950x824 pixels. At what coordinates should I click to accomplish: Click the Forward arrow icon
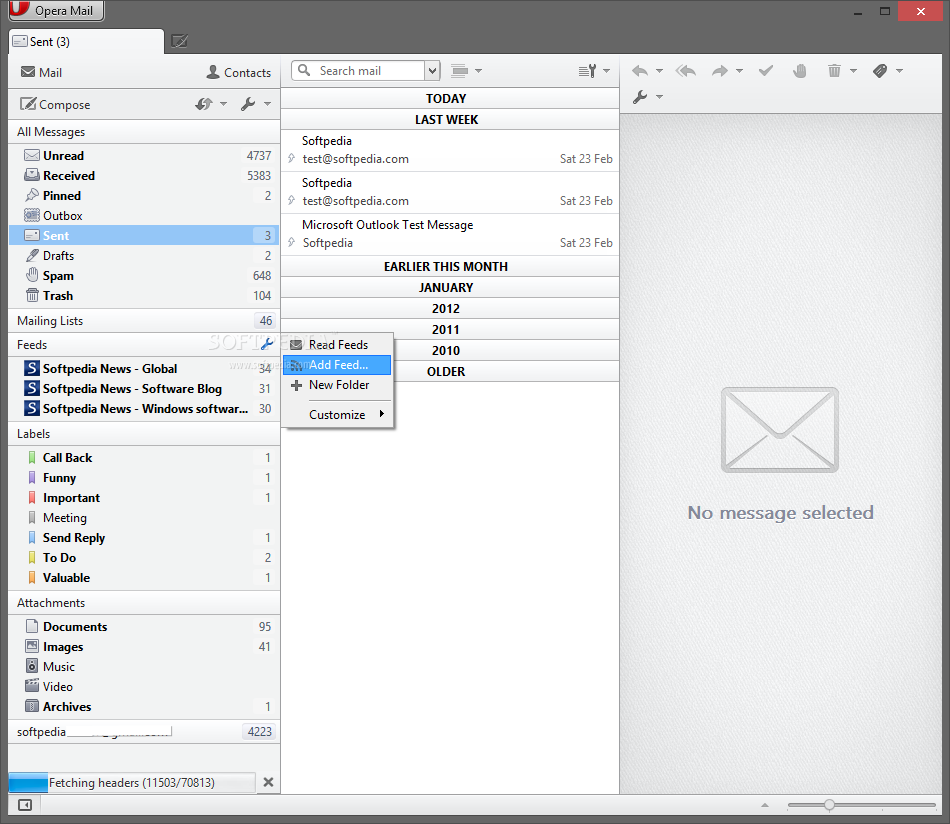(x=720, y=71)
